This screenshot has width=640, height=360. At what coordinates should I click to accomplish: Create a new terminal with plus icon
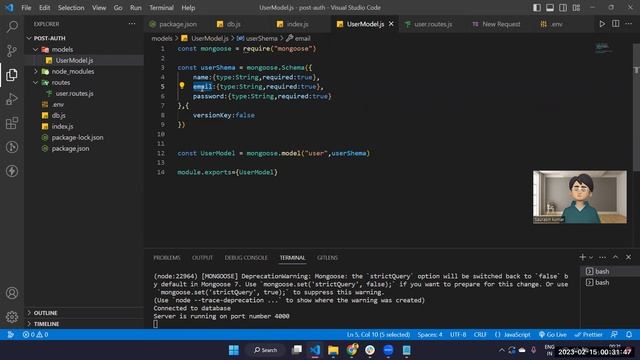coord(582,257)
